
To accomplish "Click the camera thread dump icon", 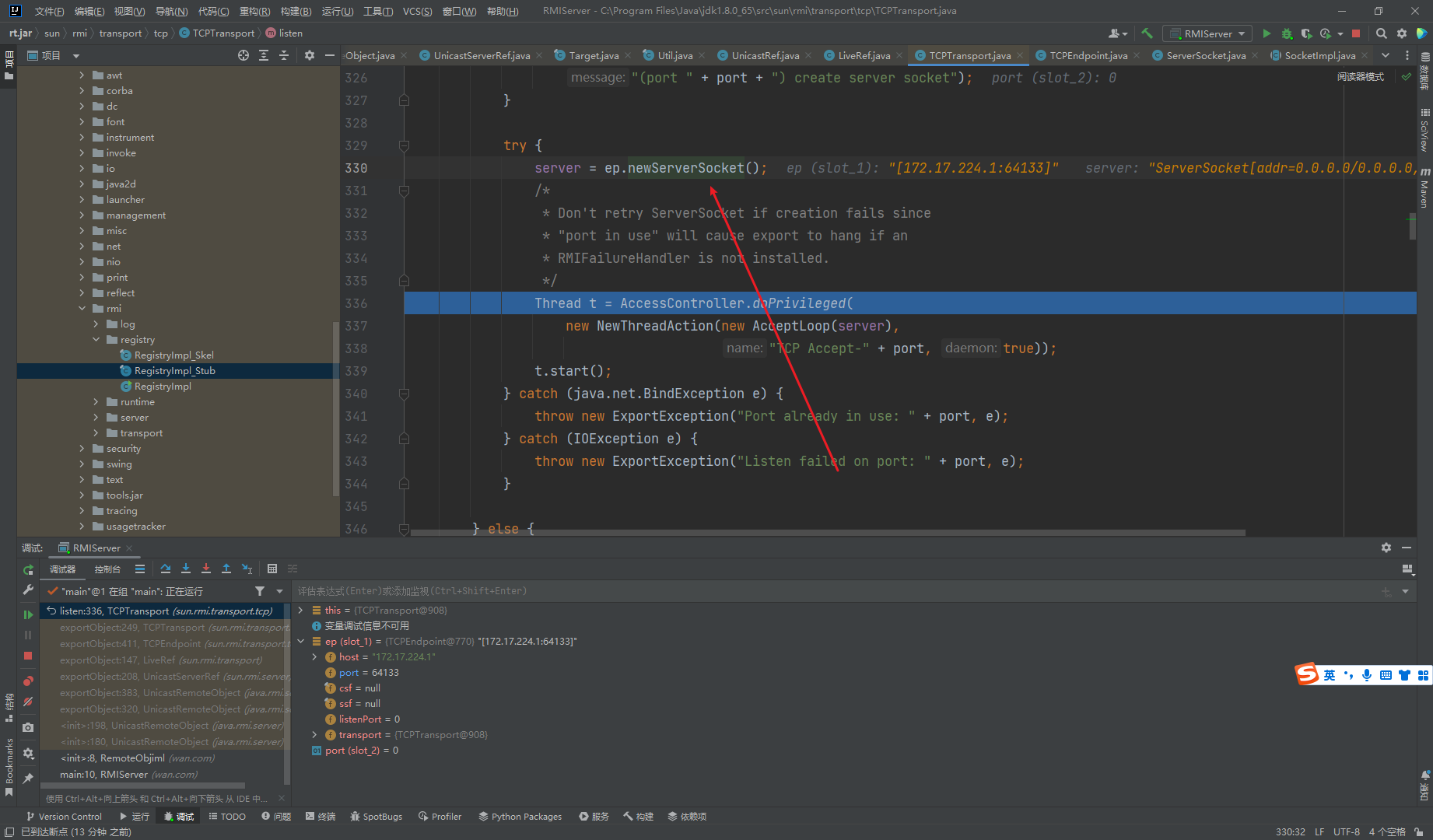I will (28, 727).
